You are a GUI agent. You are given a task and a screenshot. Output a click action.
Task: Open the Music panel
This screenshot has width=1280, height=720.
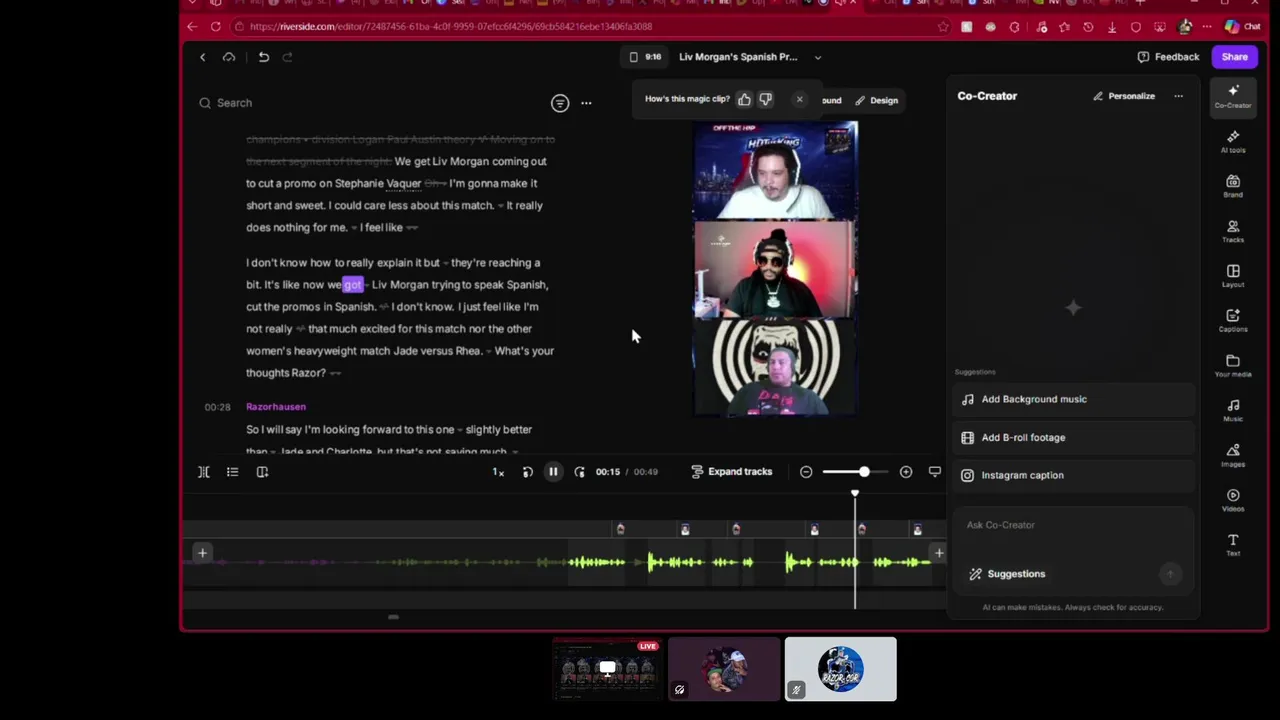pos(1233,410)
